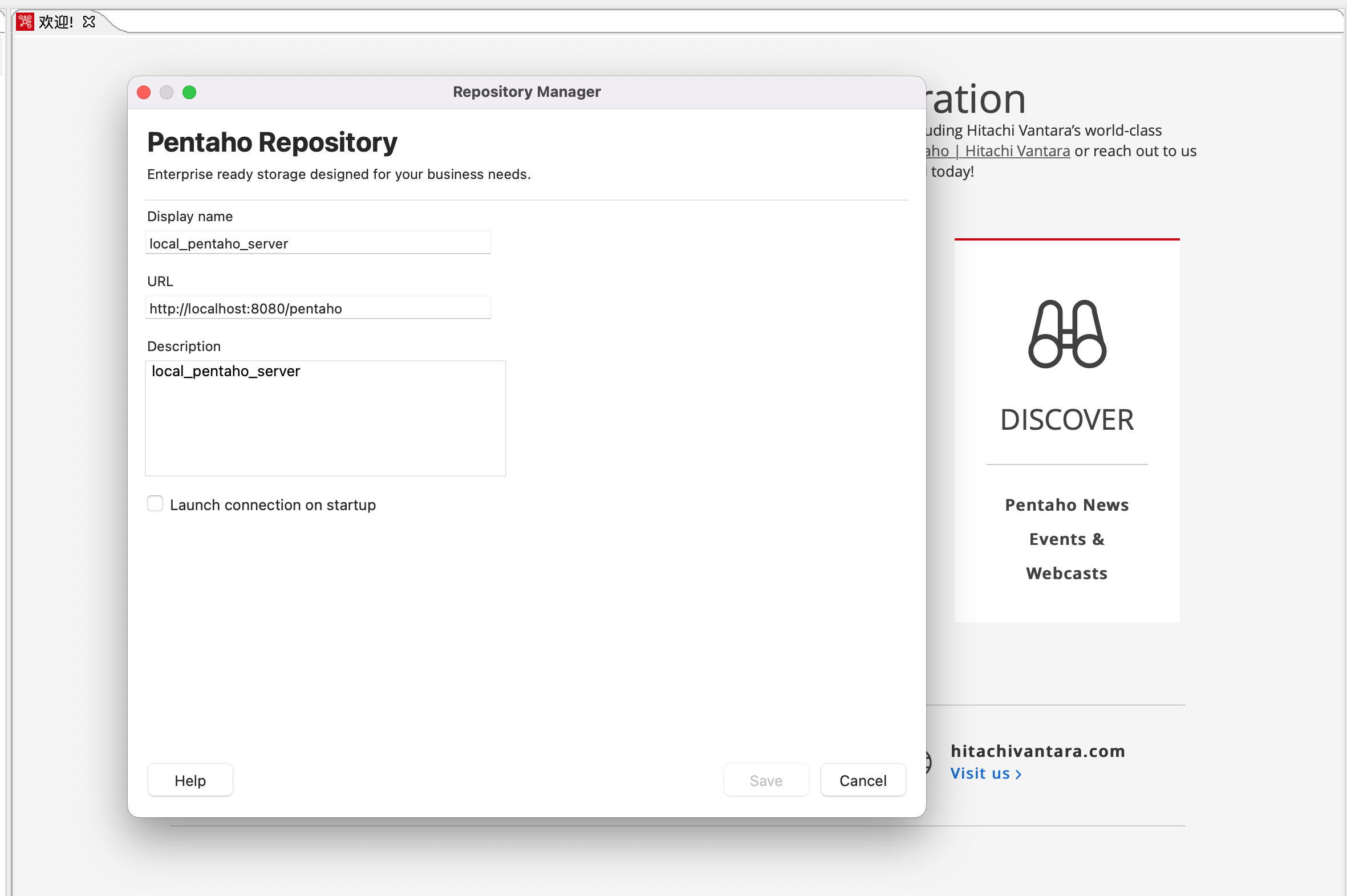Open the Visit us link
This screenshot has height=896, width=1347.
980,773
